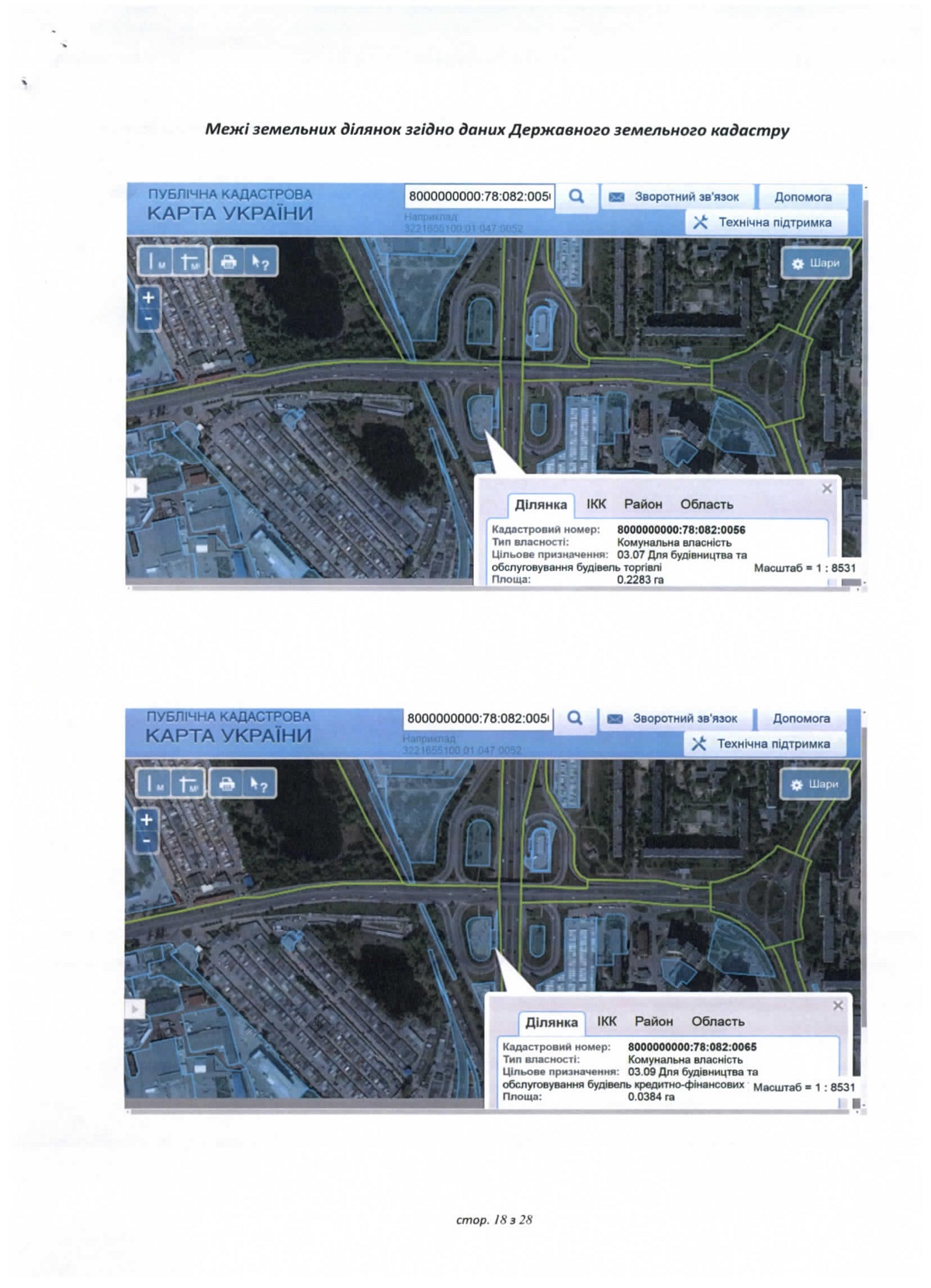Open the Область tab in the upper popup
The height and width of the screenshot is (1288, 931).
706,504
